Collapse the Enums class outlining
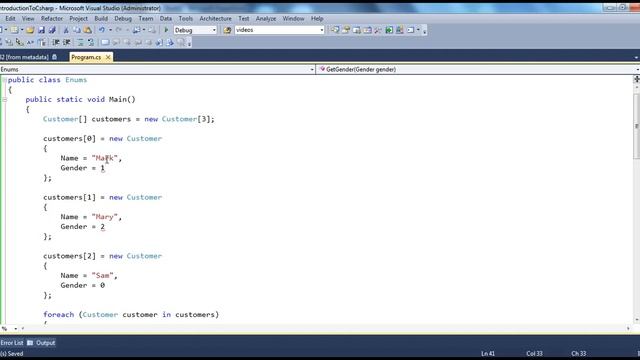 coord(4,80)
